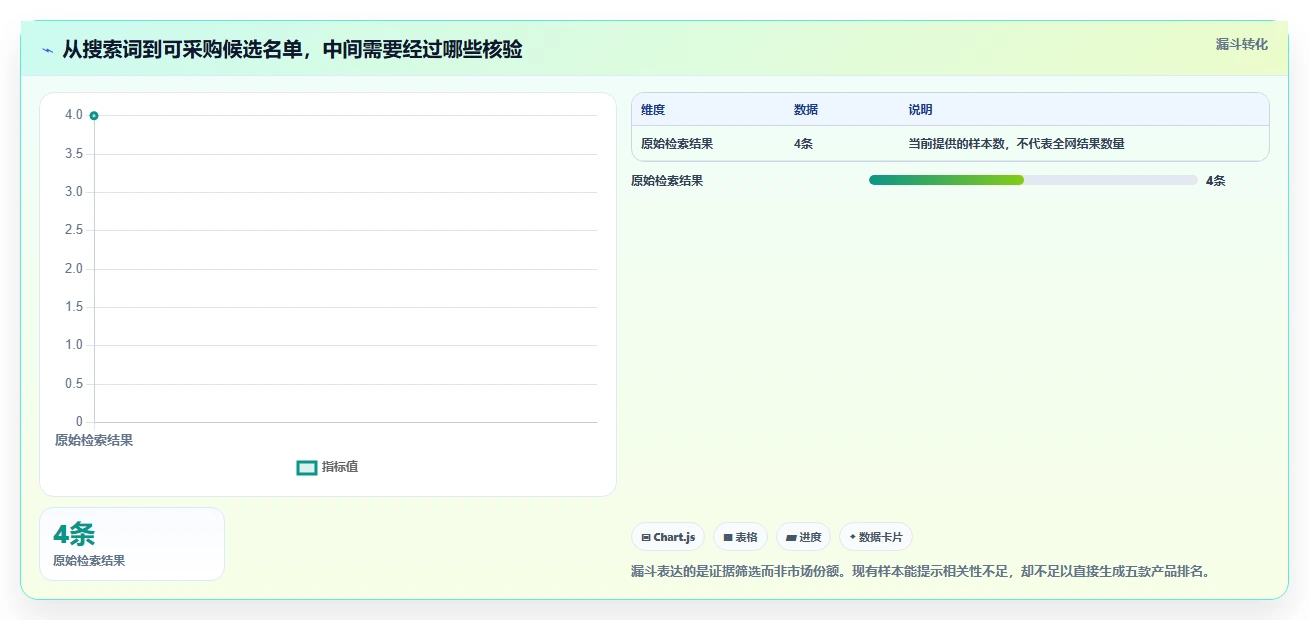Image resolution: width=1309 pixels, height=620 pixels.
Task: Click the 4条 value beside progress bar
Action: pos(1216,181)
